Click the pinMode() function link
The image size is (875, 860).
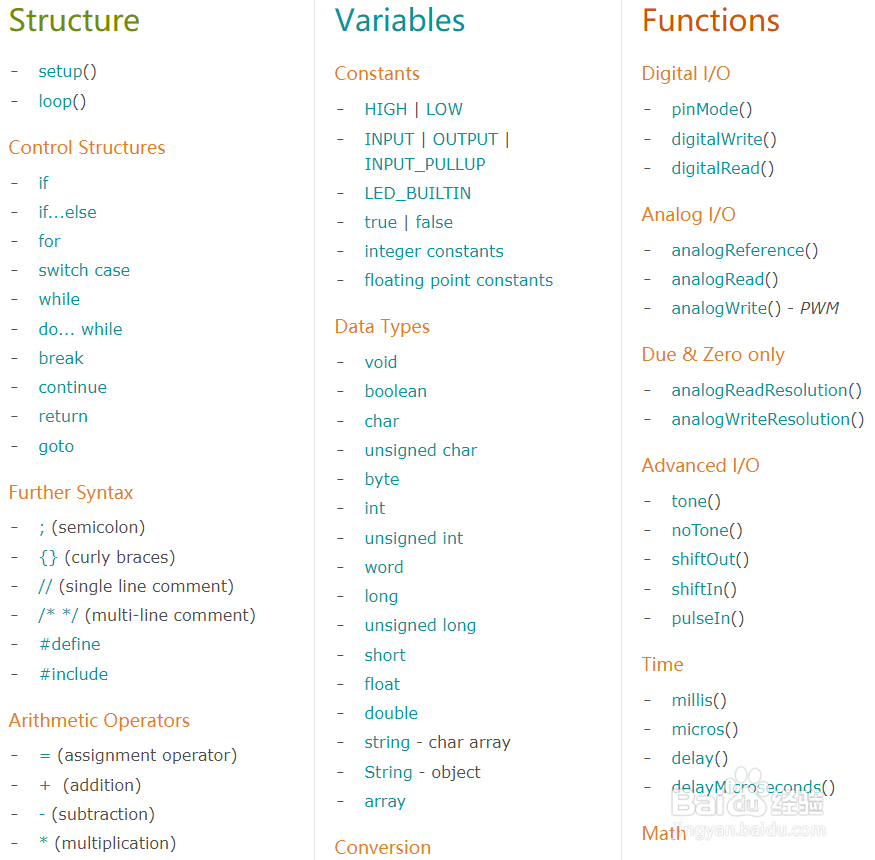coord(711,109)
